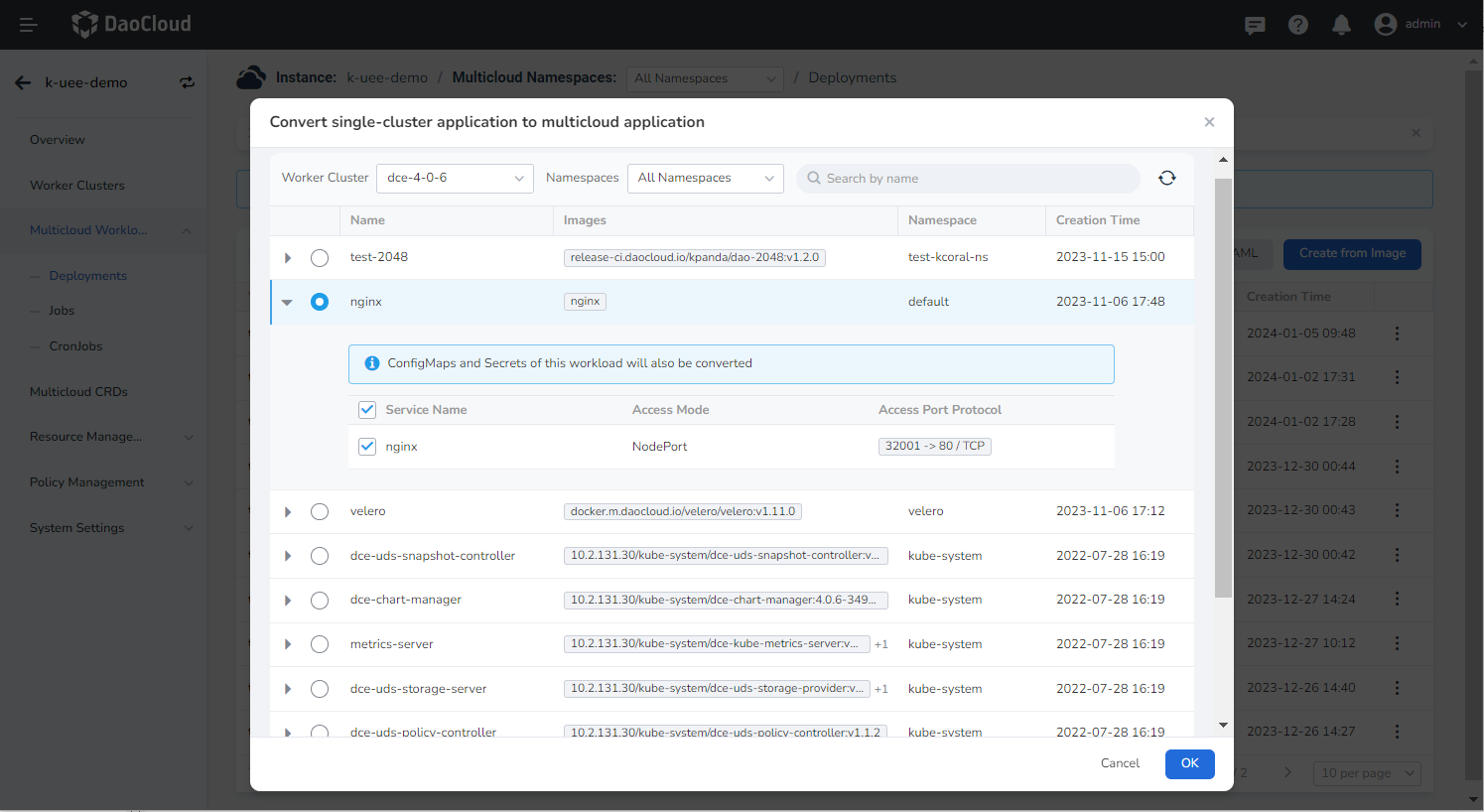
Task: Toggle the hamburger menu icon
Action: [x=28, y=25]
